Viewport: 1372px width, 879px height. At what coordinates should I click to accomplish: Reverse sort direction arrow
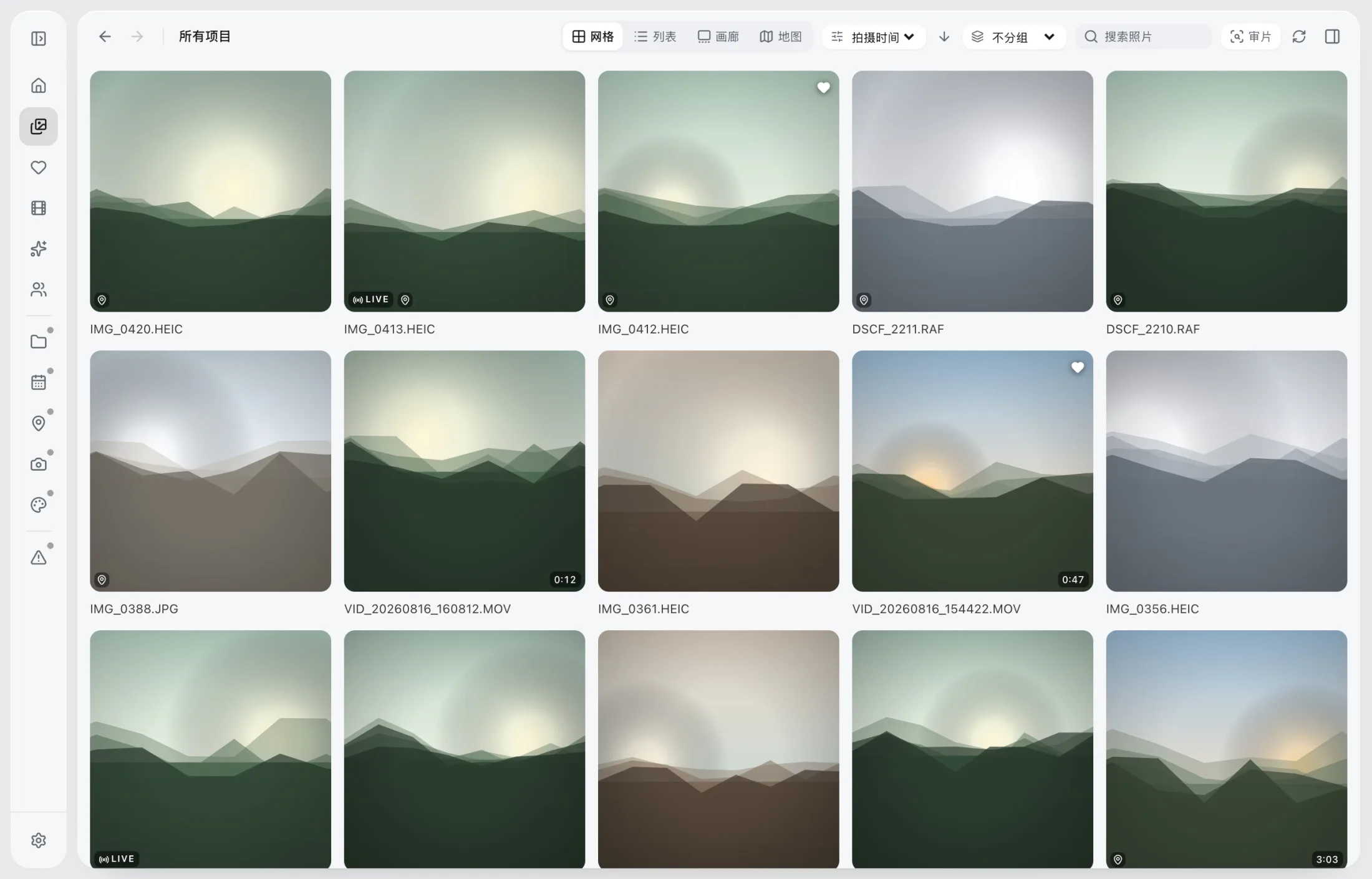[x=944, y=37]
